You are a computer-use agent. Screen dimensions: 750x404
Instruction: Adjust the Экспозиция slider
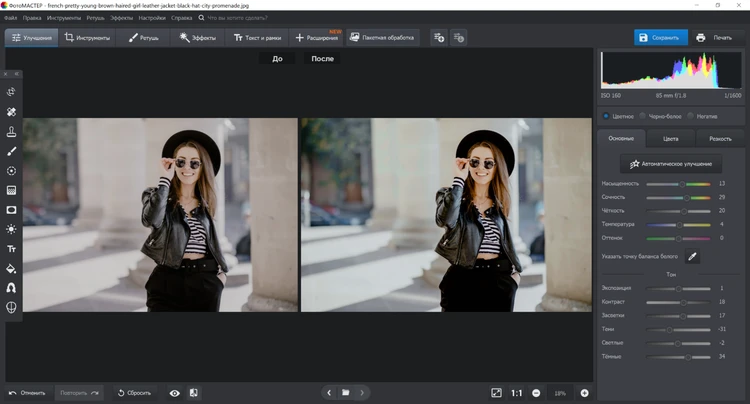[678, 289]
